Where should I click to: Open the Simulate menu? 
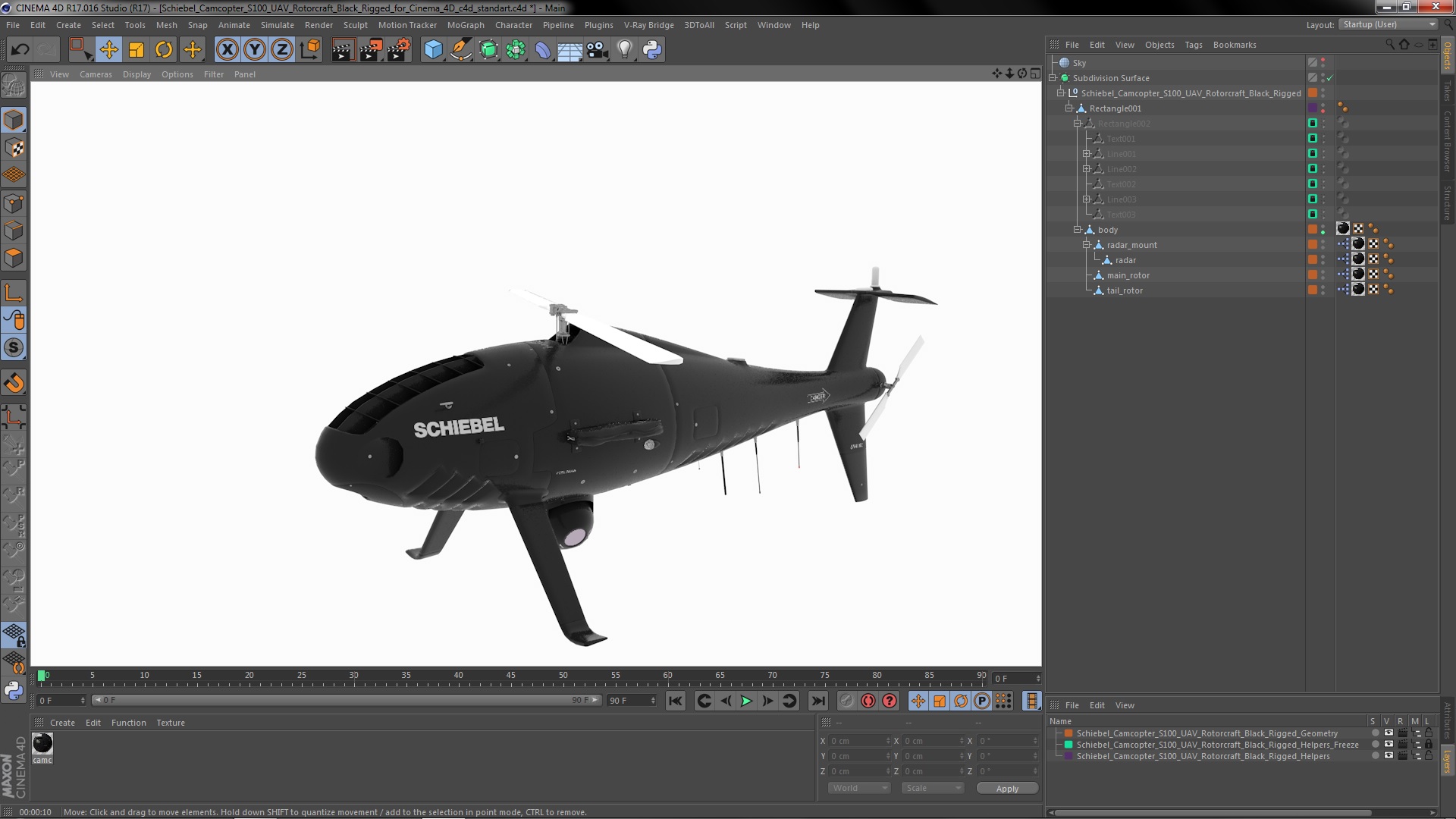277,25
